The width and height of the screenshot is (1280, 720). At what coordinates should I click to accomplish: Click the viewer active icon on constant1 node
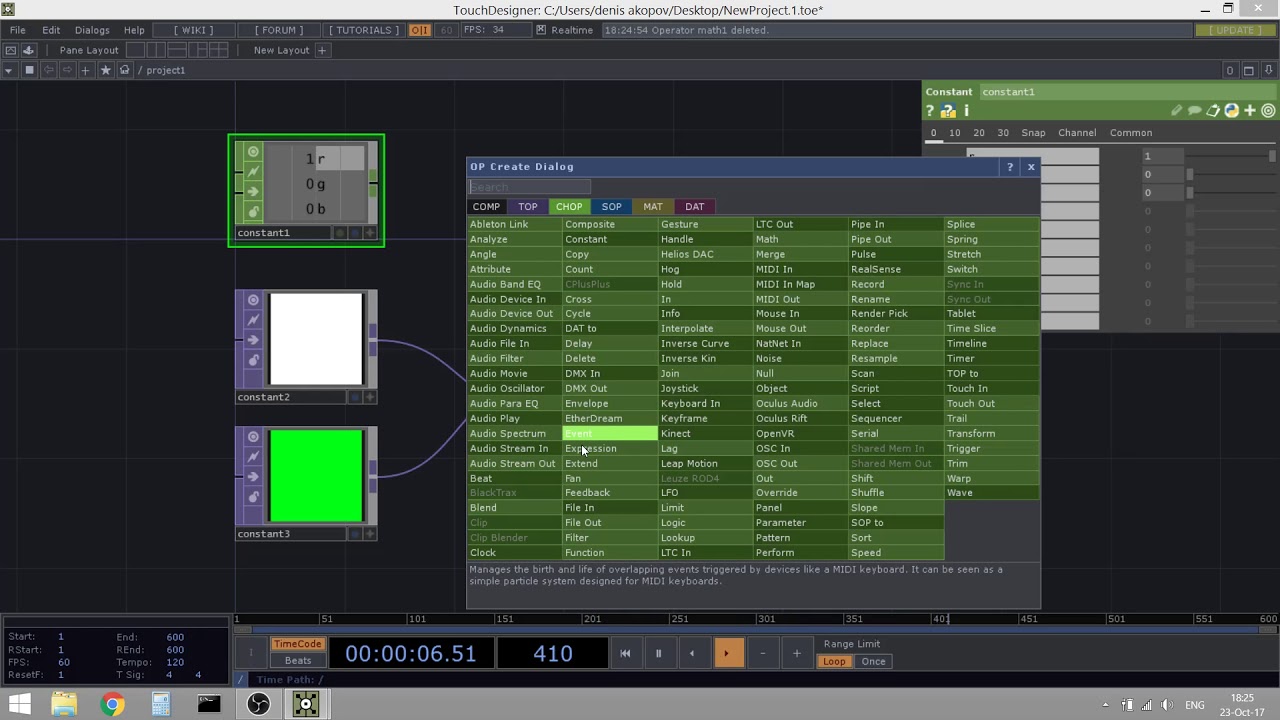[x=253, y=152]
